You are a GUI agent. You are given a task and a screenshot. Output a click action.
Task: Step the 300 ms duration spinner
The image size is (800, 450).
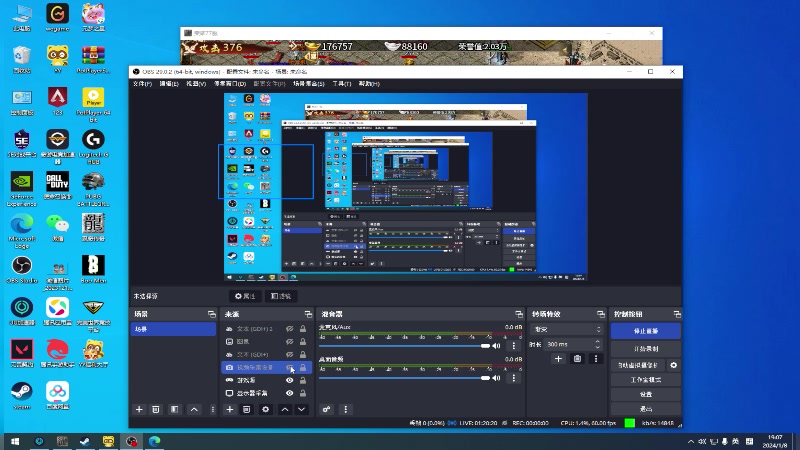click(x=597, y=344)
